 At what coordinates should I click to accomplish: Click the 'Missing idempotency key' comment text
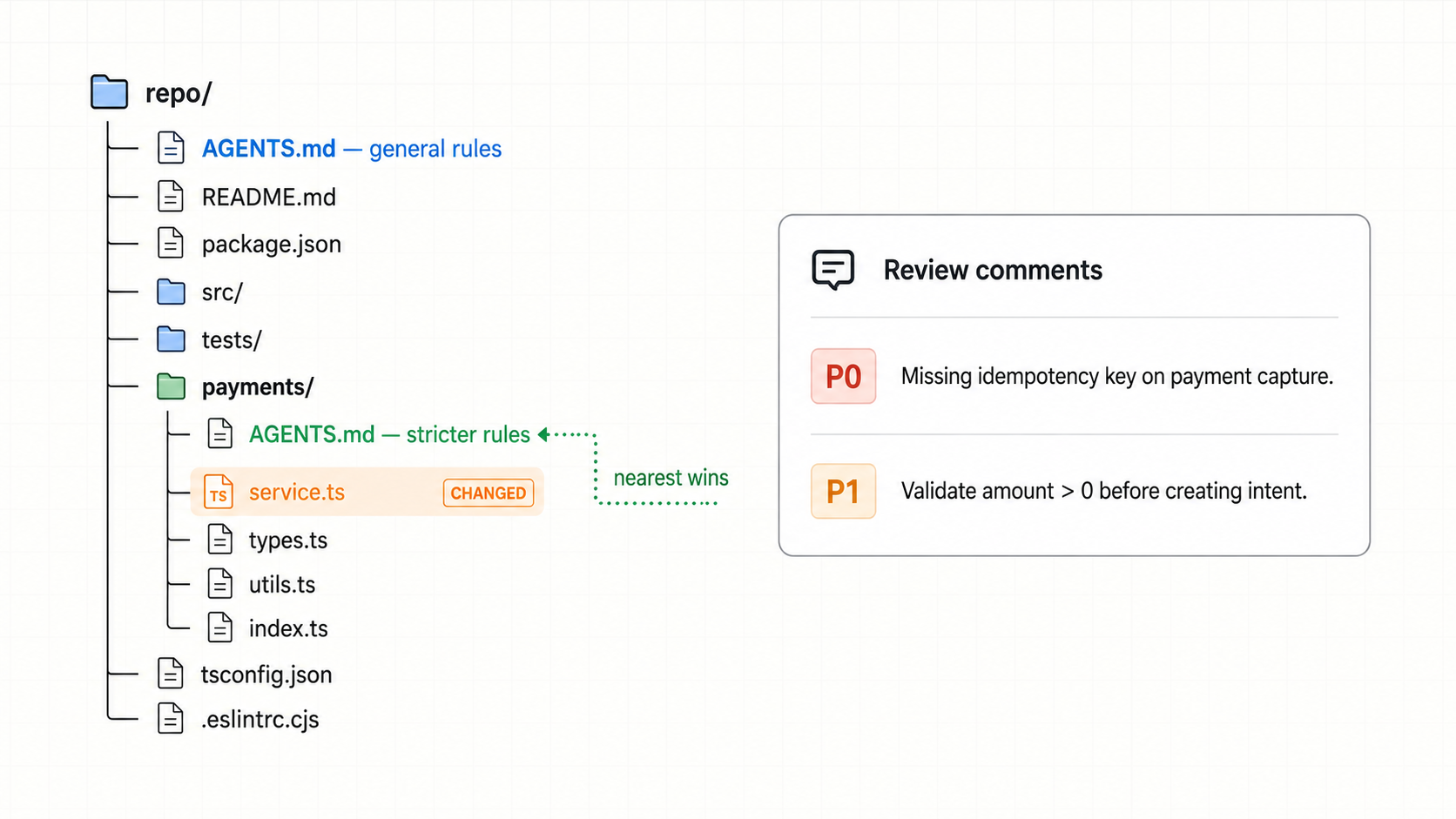tap(1117, 376)
